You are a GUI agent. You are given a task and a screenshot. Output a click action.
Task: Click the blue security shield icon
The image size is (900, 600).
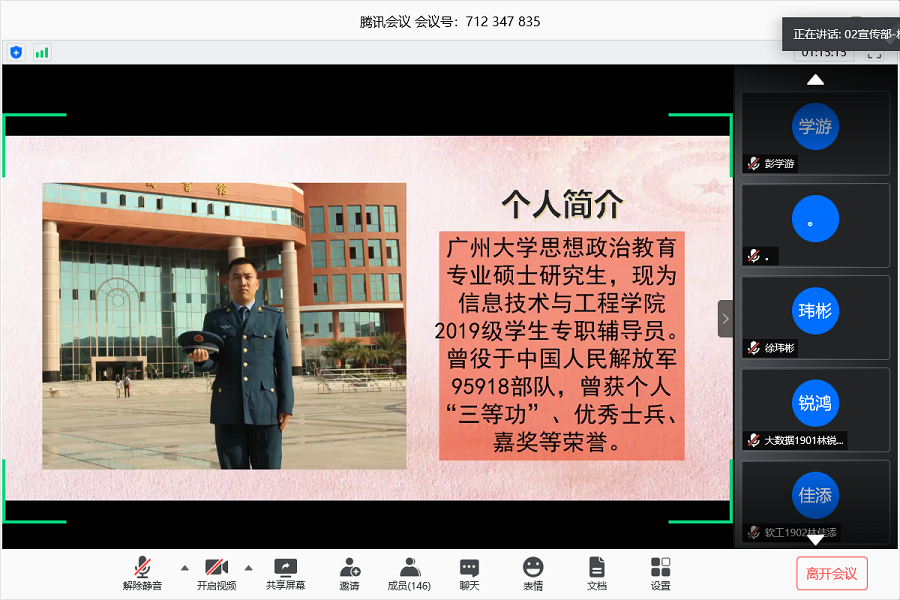click(x=16, y=52)
